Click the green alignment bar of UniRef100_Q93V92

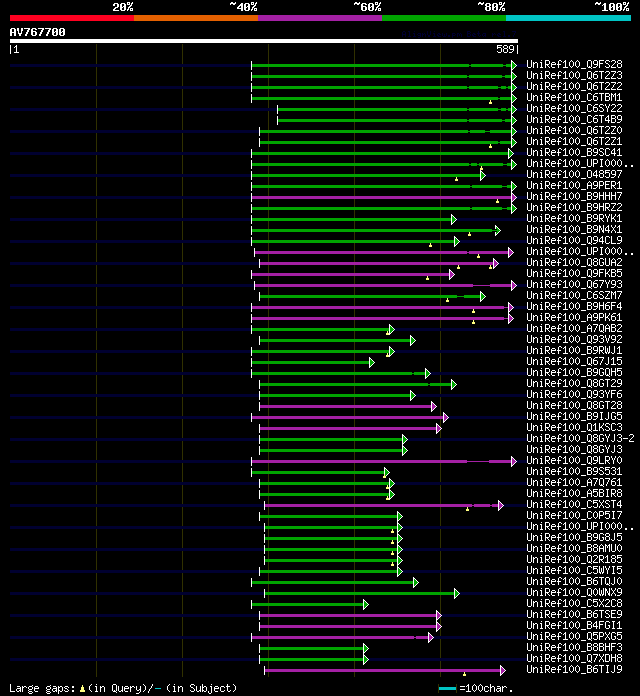335,340
